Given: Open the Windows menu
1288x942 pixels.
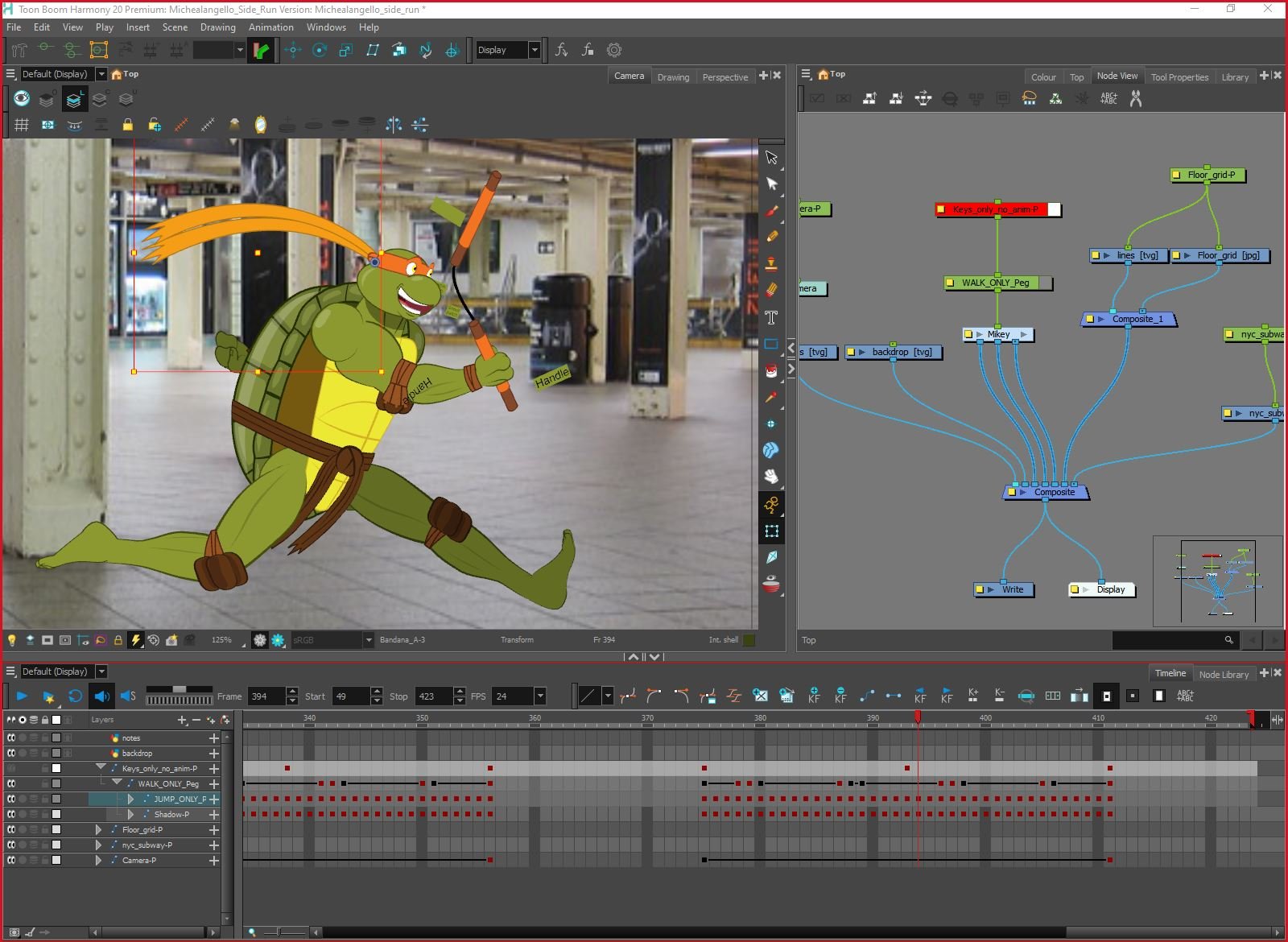Looking at the screenshot, I should tap(326, 27).
